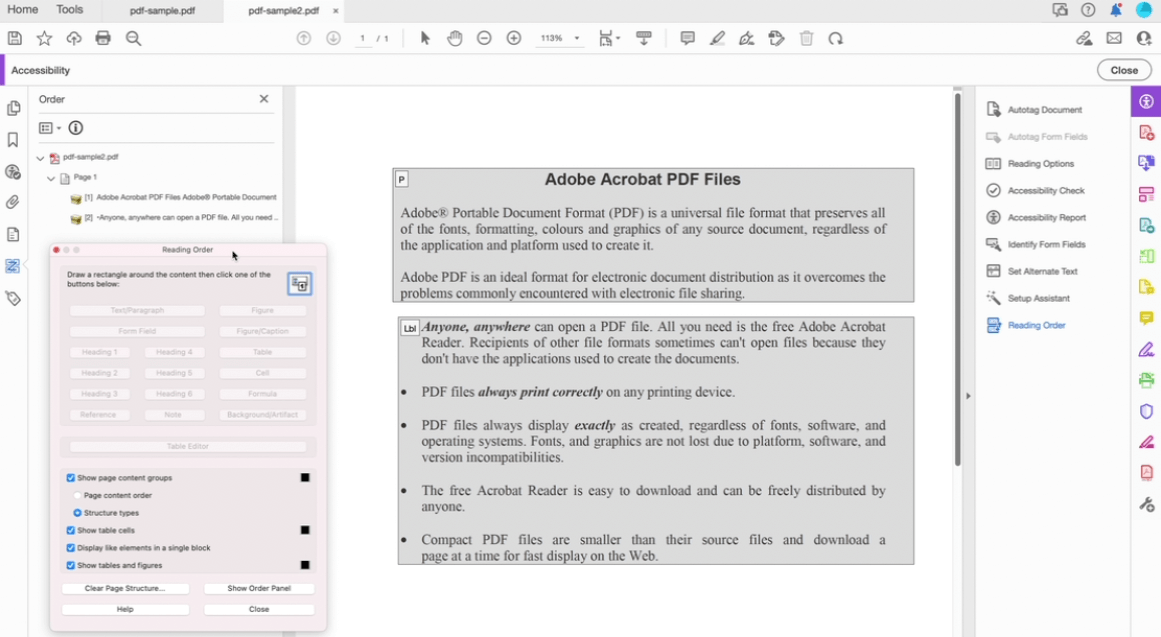Open the Attachments paperclip panel
Screen dimensions: 1161x637
13,203
